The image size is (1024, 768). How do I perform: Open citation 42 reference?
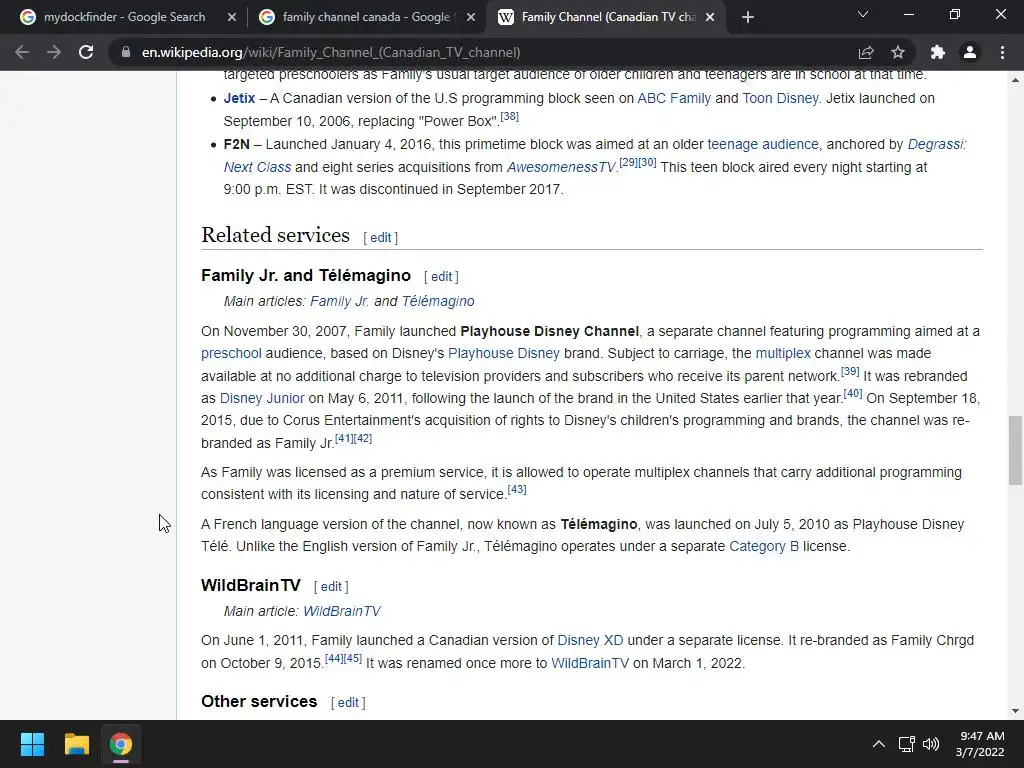coord(362,438)
